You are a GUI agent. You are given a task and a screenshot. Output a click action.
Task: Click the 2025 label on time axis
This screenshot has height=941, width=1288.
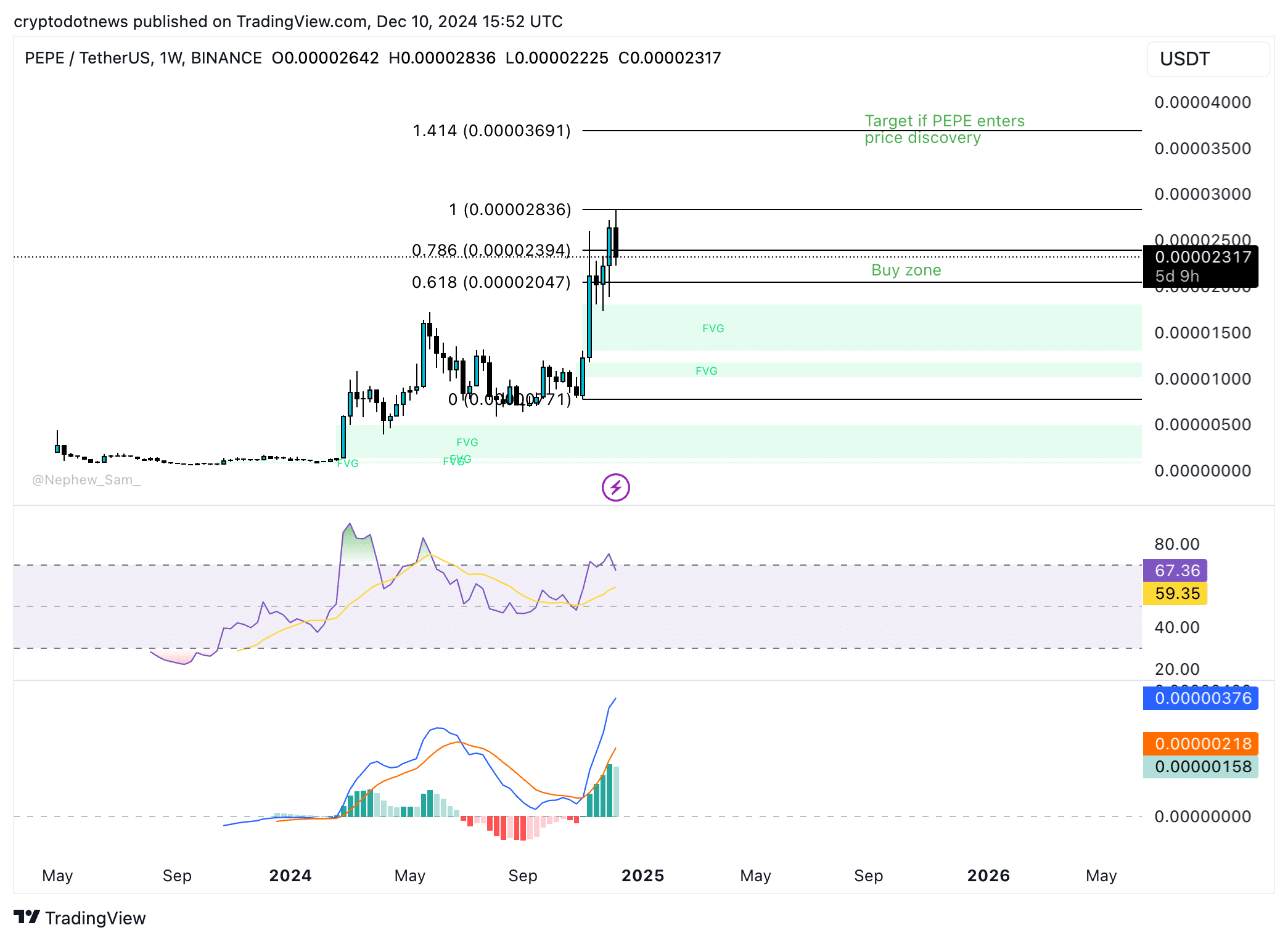(x=642, y=876)
